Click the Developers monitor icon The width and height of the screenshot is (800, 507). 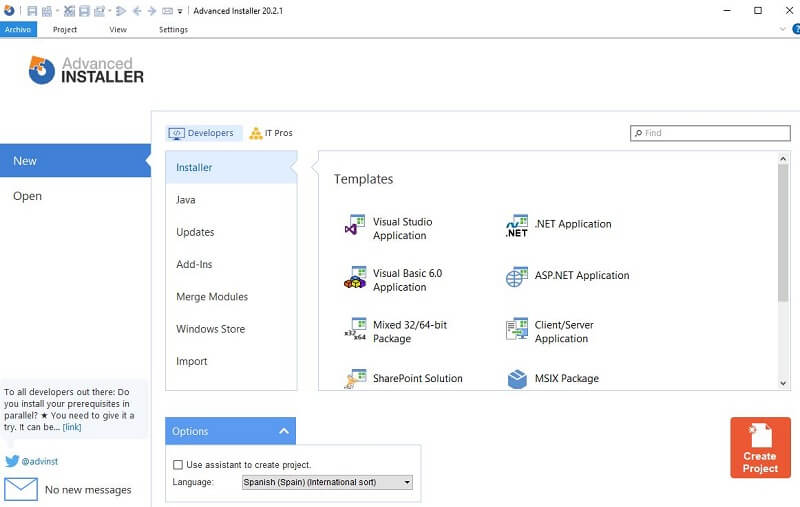pyautogui.click(x=176, y=133)
